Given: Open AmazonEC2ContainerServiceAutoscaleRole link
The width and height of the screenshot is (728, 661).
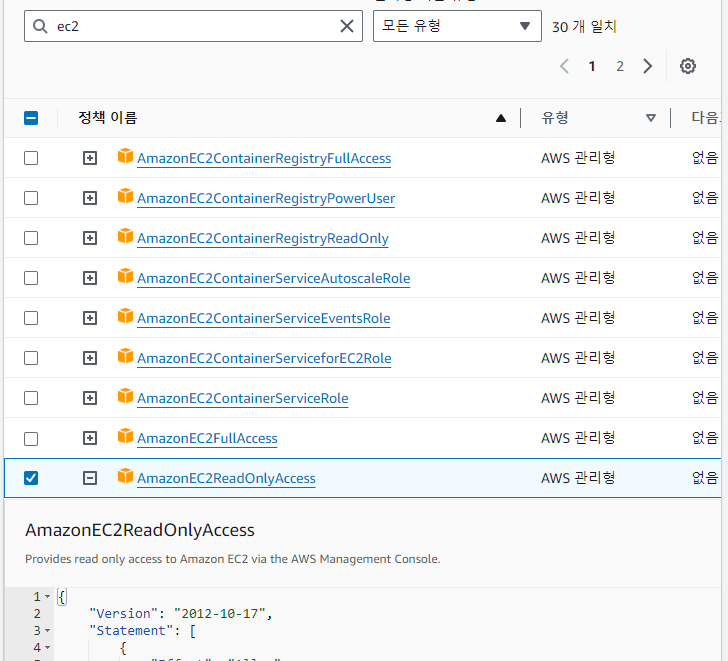Looking at the screenshot, I should tap(273, 278).
